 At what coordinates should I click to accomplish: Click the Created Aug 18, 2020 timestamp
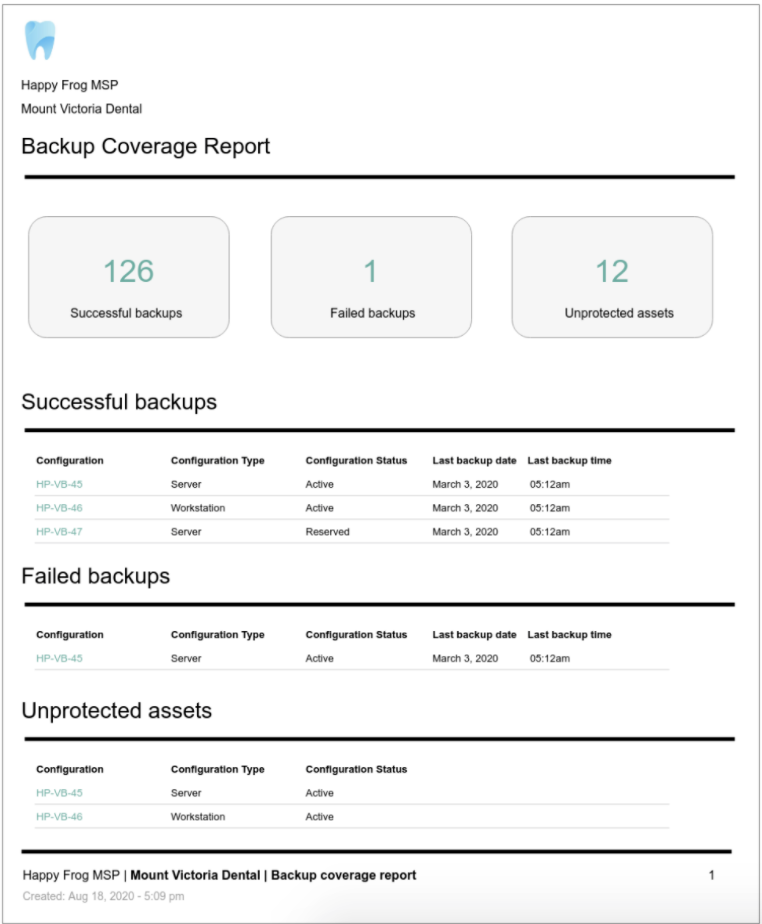103,896
